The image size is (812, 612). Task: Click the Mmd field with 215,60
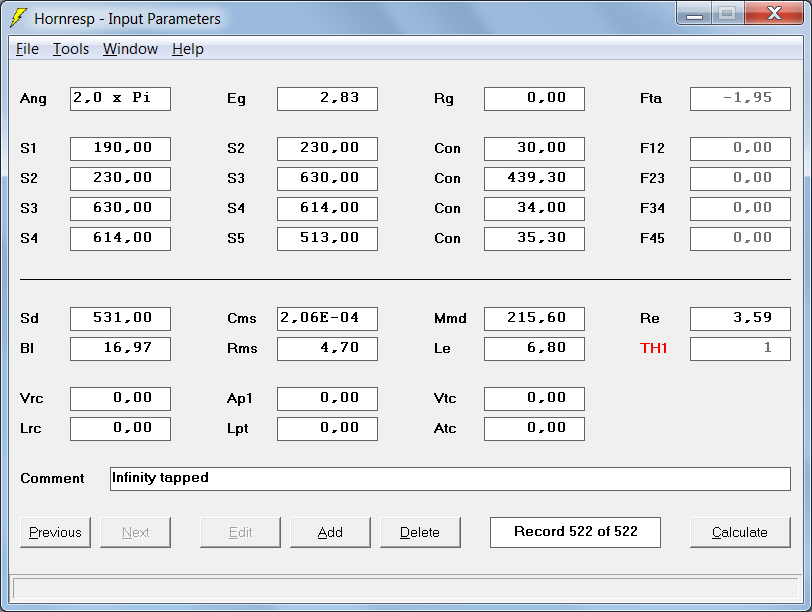[534, 319]
